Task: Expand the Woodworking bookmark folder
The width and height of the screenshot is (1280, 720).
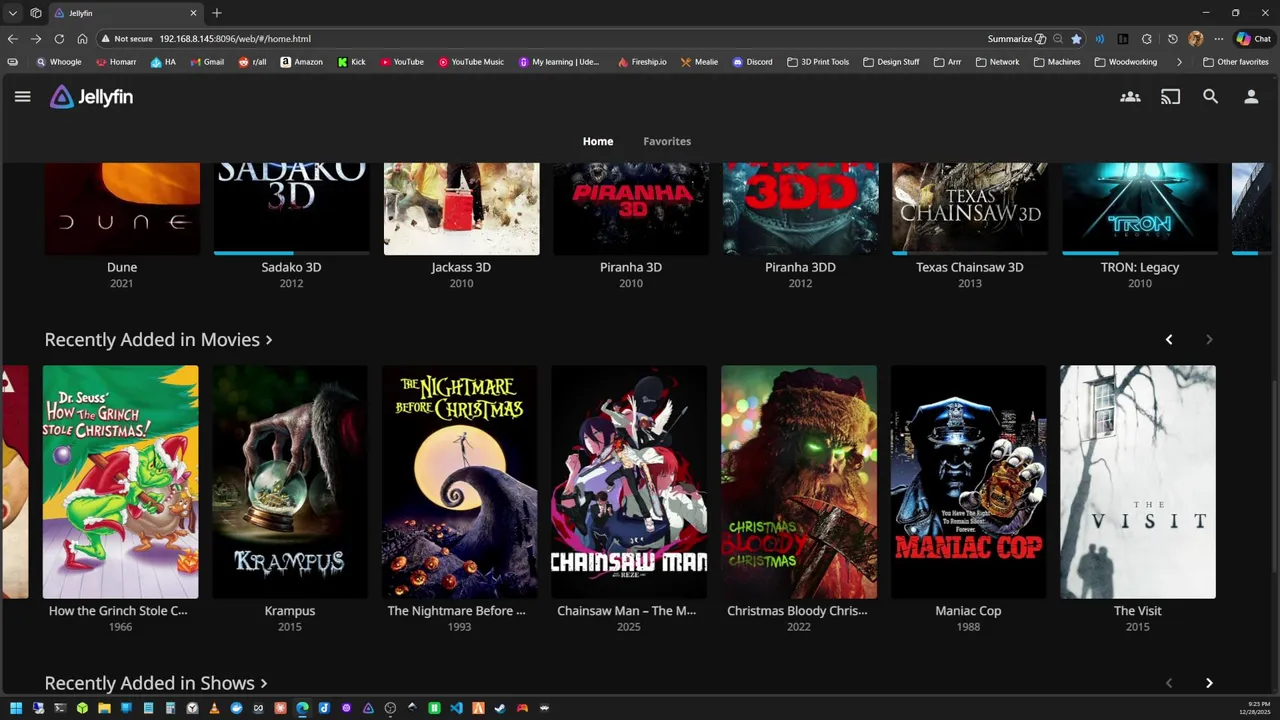Action: [1126, 62]
